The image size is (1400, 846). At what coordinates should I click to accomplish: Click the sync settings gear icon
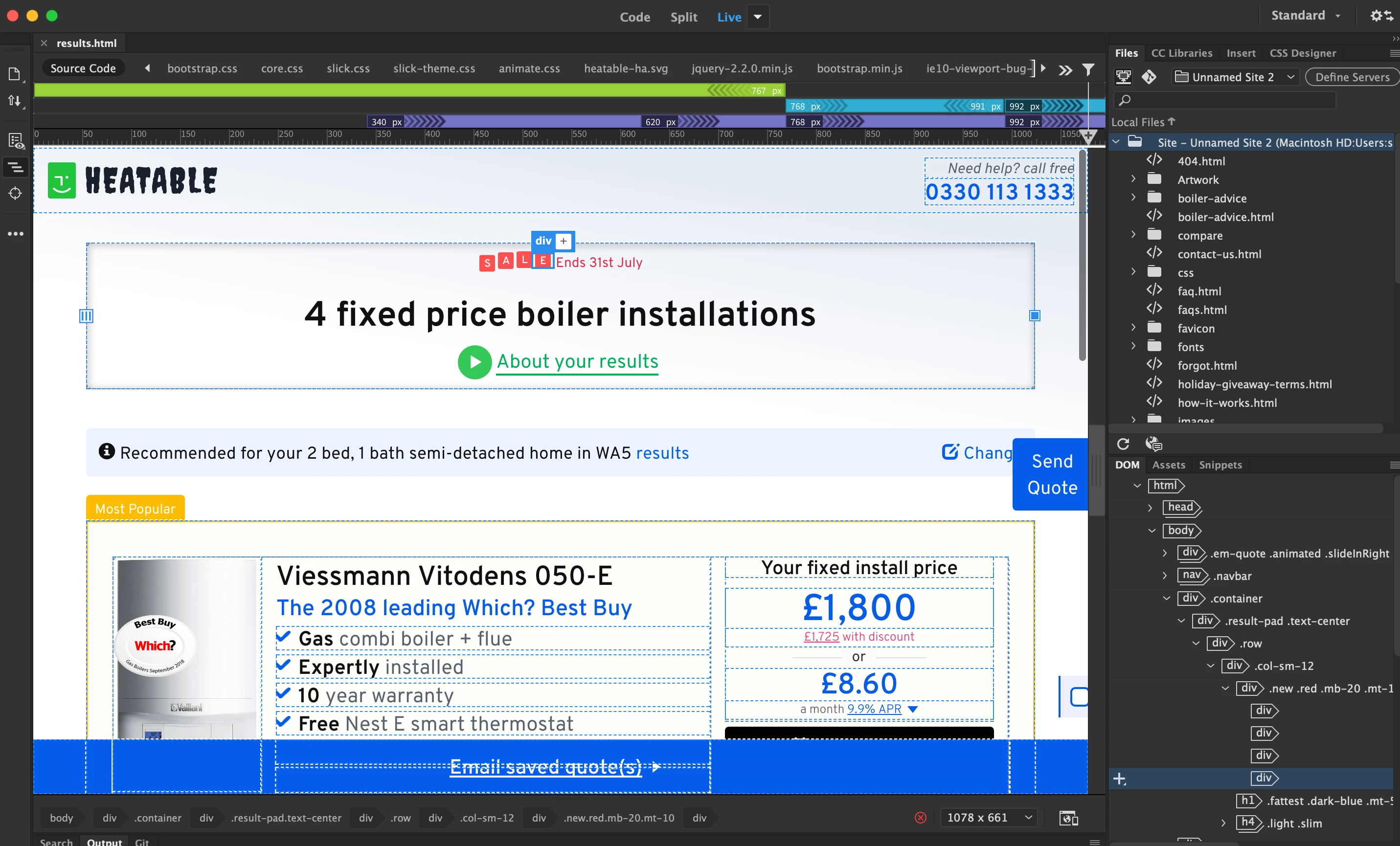(x=1381, y=16)
